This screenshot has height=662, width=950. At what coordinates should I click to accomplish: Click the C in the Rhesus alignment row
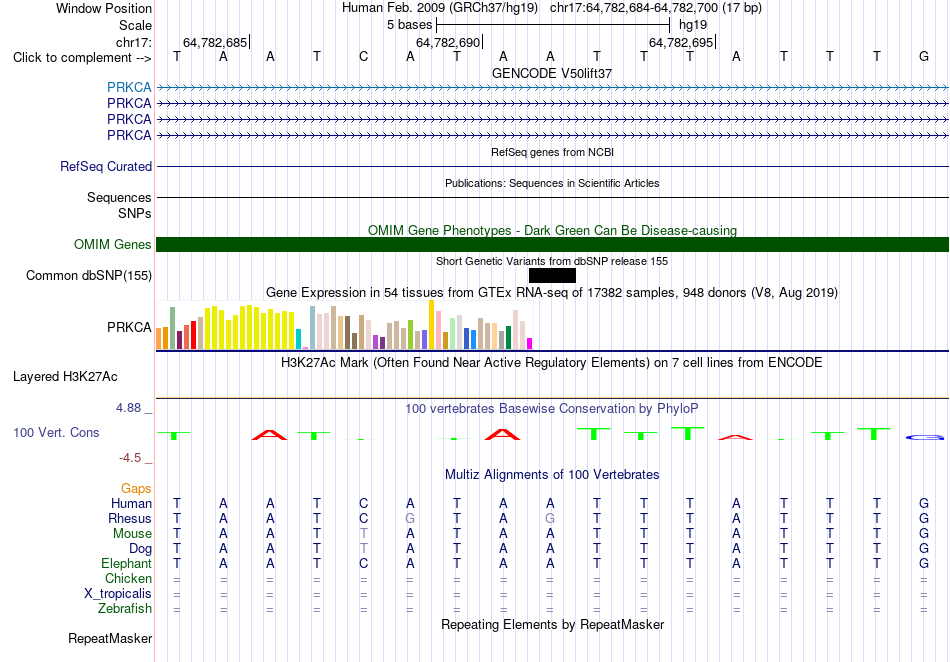click(x=364, y=518)
